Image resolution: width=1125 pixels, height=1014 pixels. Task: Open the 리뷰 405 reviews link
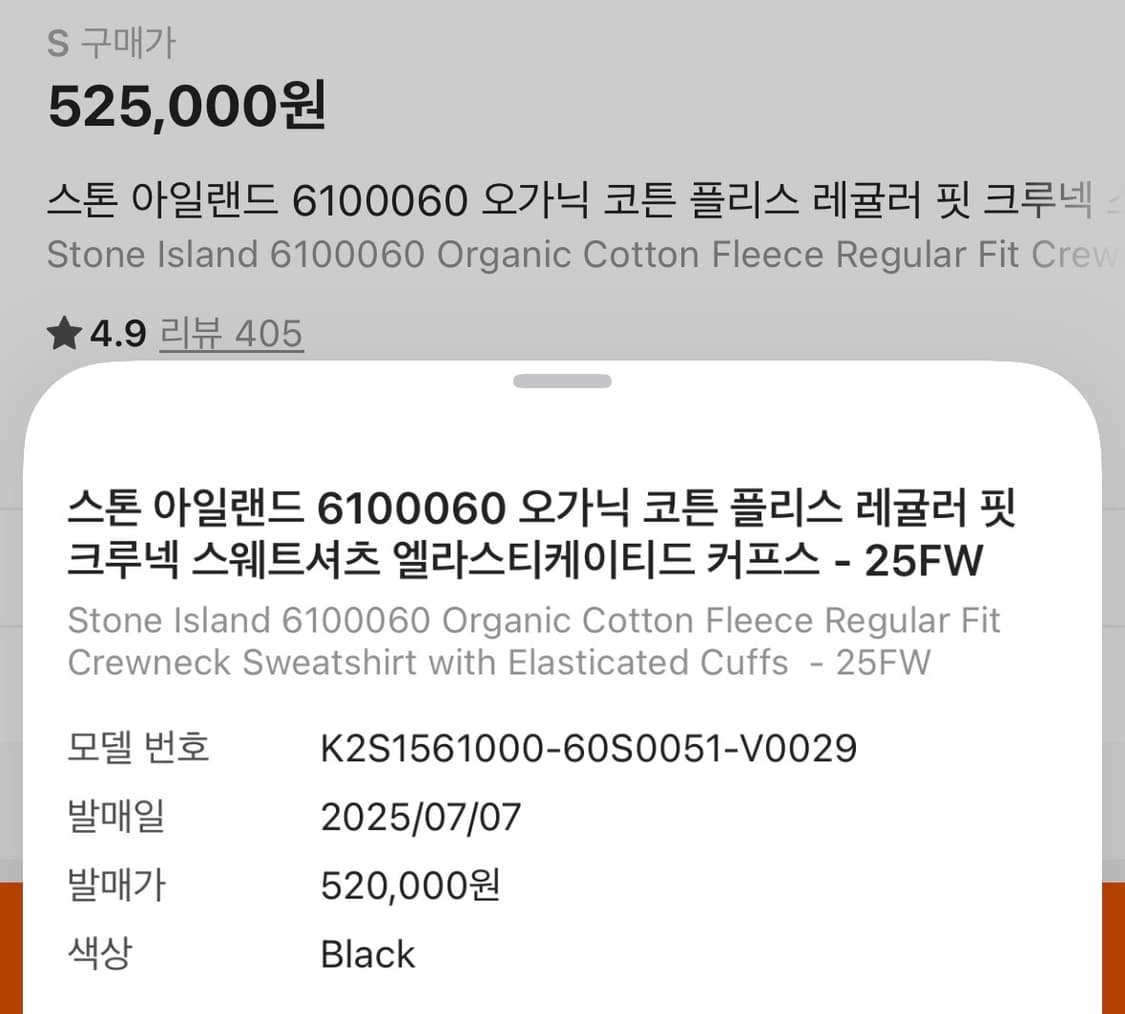coord(231,333)
